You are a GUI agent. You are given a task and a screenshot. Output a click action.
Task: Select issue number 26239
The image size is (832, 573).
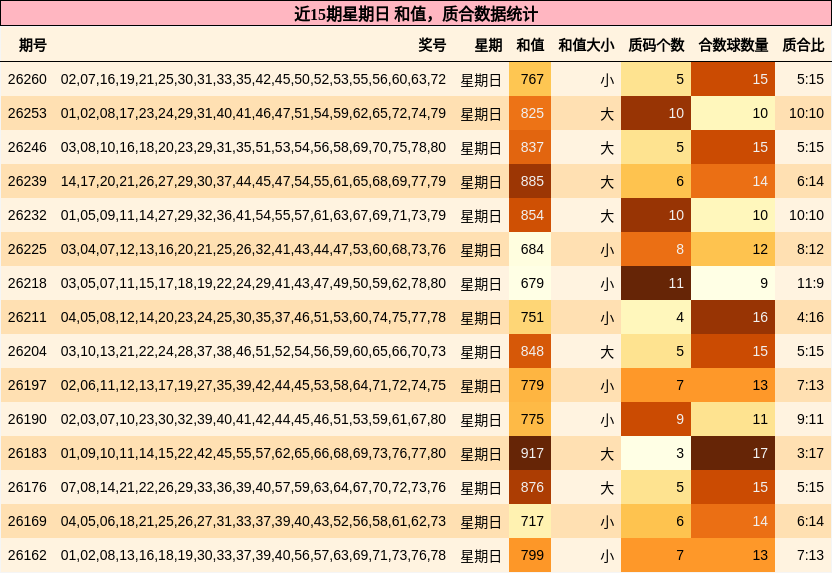coord(27,181)
